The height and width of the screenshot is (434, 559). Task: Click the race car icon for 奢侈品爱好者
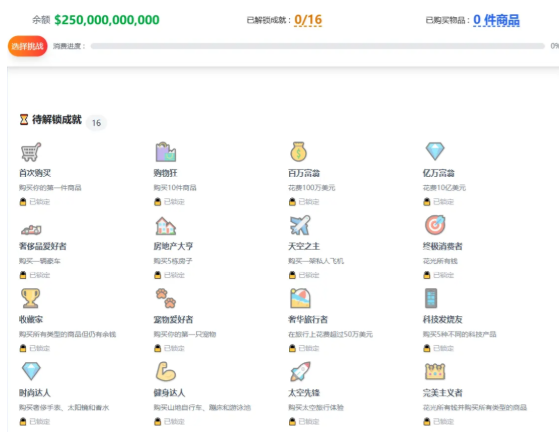click(x=31, y=230)
